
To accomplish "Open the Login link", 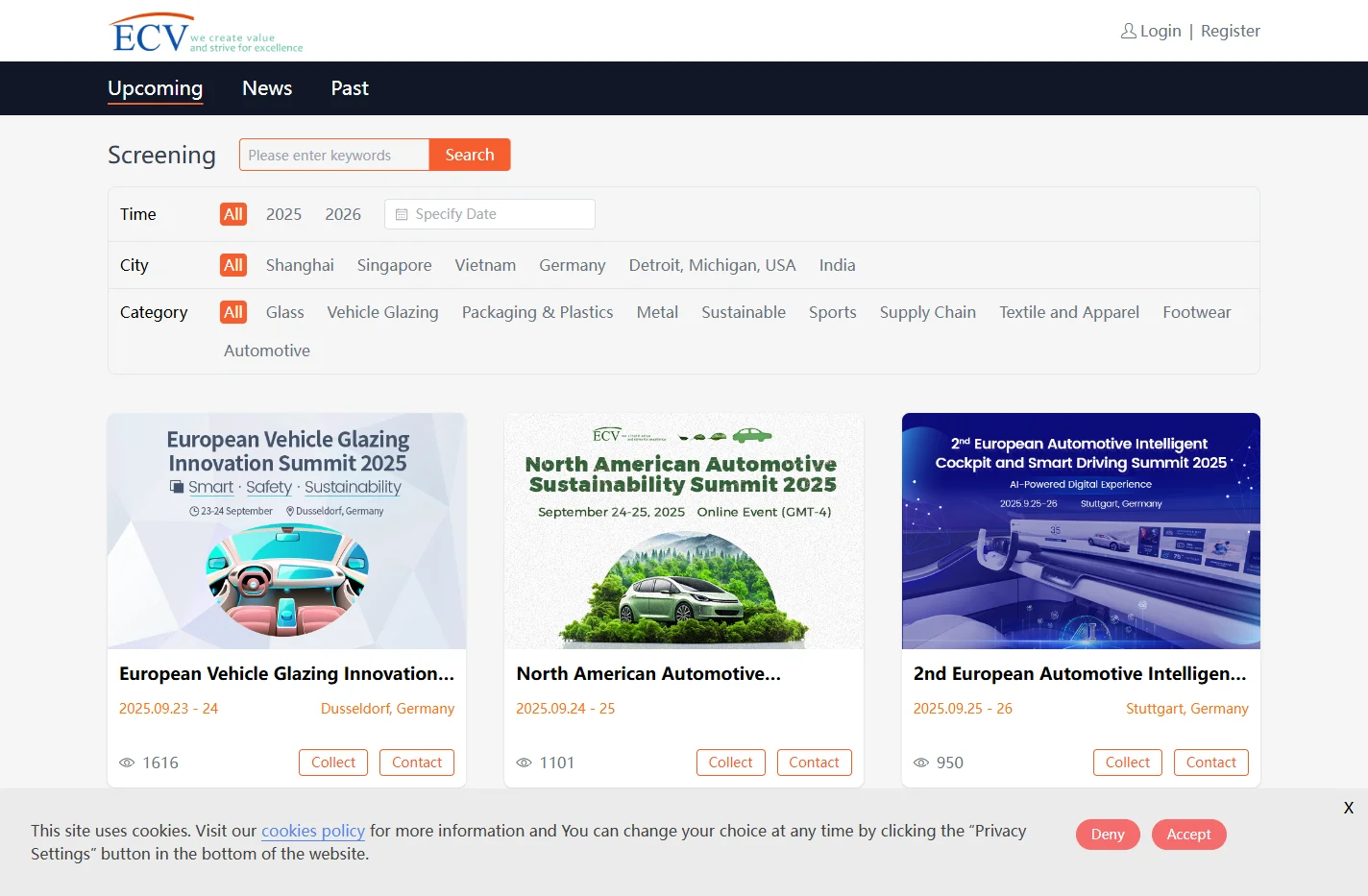I will coord(1160,31).
